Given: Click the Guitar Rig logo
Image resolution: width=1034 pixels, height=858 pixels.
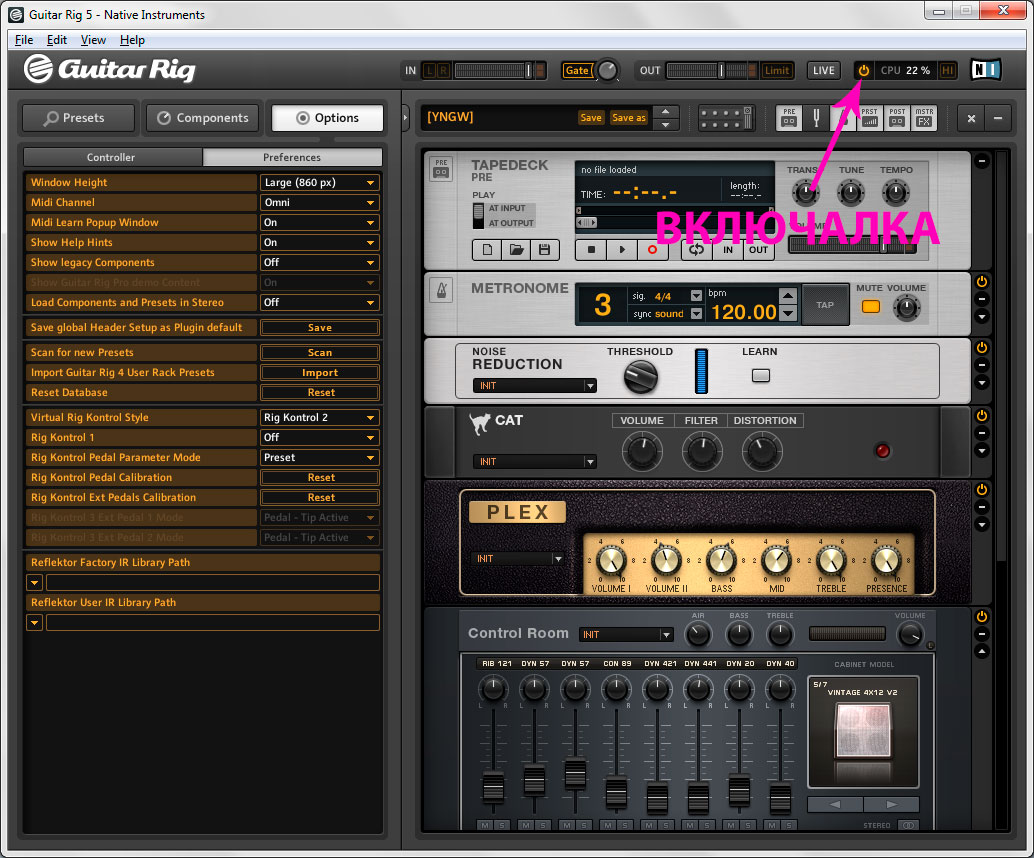Looking at the screenshot, I should pos(111,69).
